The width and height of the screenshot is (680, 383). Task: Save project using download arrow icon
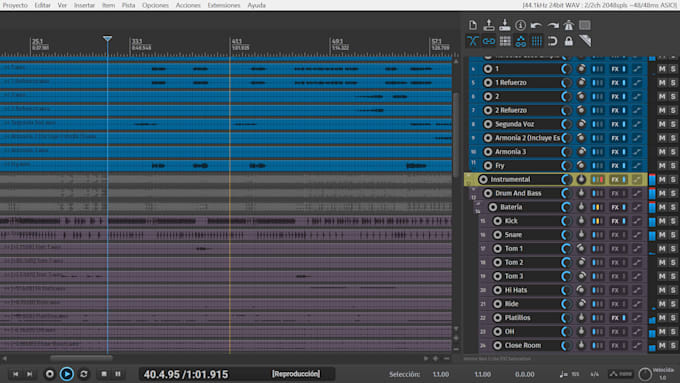point(505,25)
